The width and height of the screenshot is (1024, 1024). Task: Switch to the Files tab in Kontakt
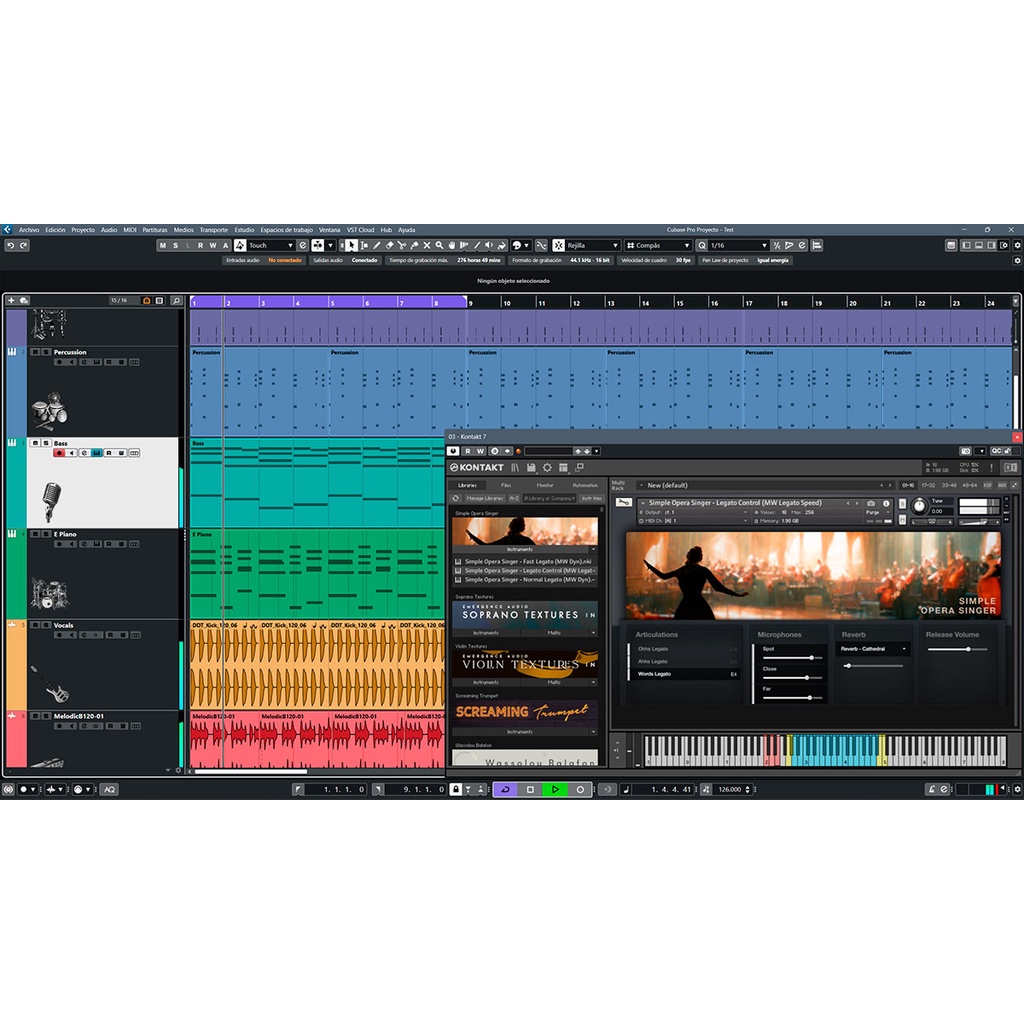tap(506, 485)
